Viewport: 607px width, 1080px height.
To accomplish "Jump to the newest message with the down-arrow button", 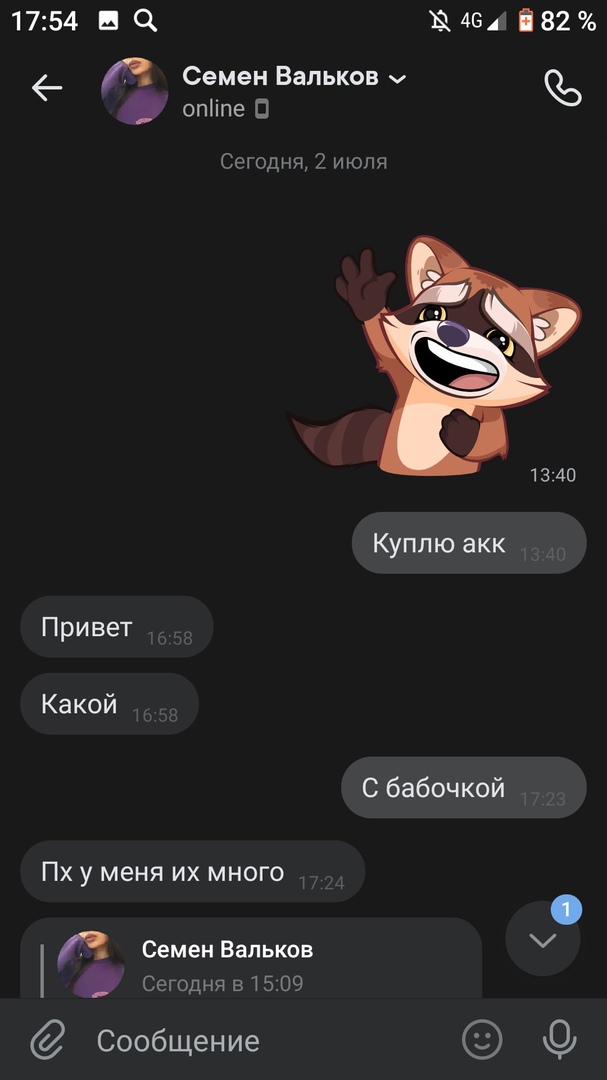I will (x=543, y=939).
